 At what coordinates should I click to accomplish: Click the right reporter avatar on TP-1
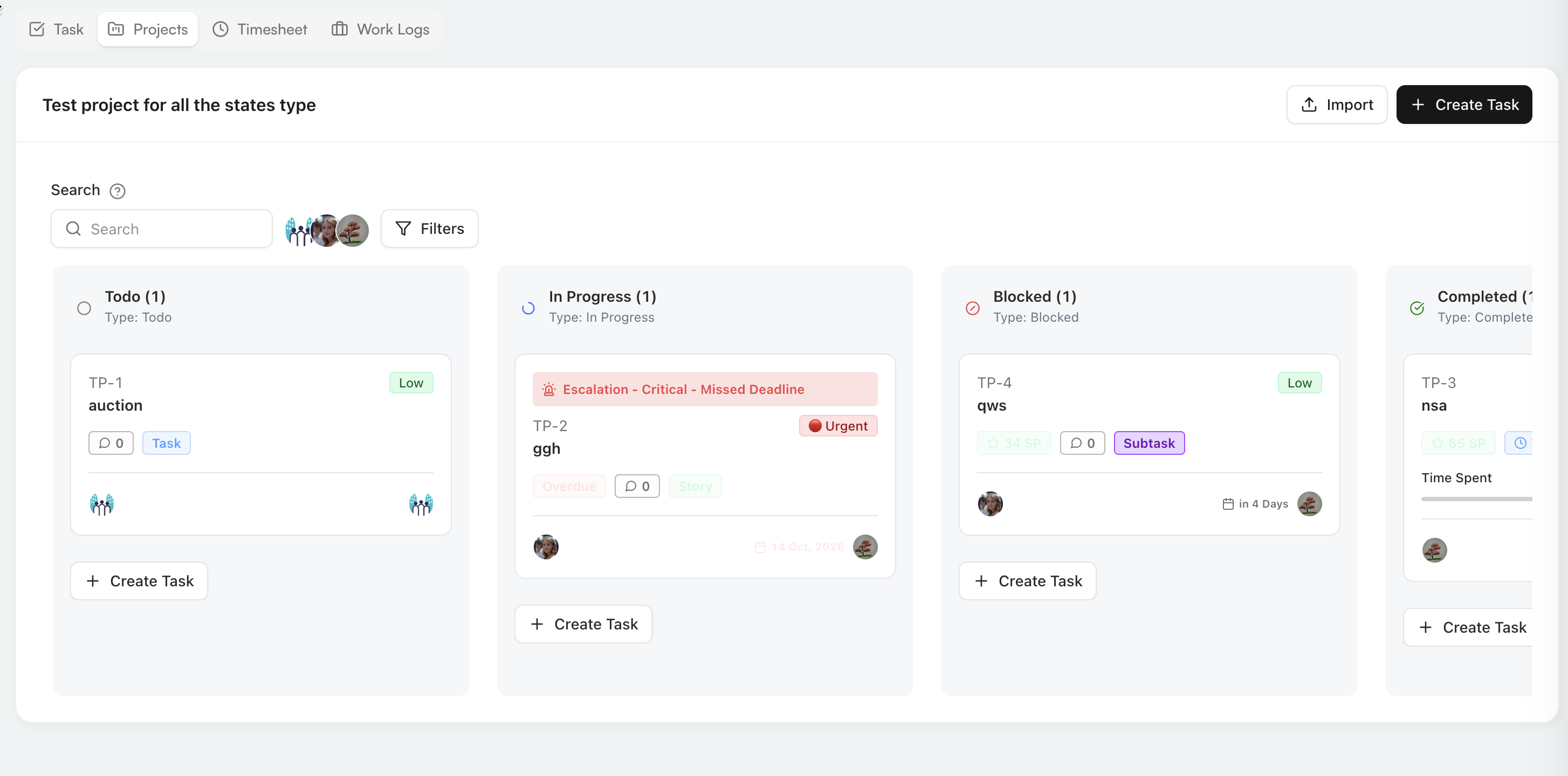421,504
